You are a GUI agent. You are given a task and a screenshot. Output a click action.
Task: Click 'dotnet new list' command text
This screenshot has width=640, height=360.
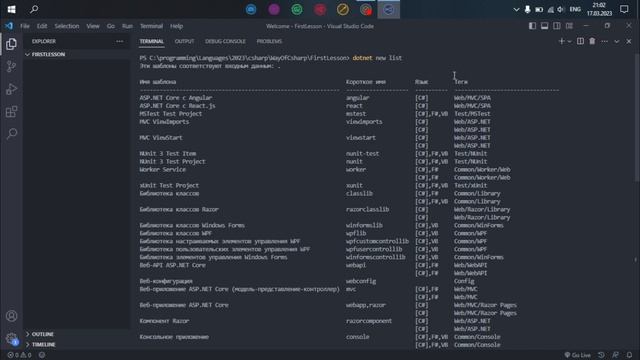[377, 58]
